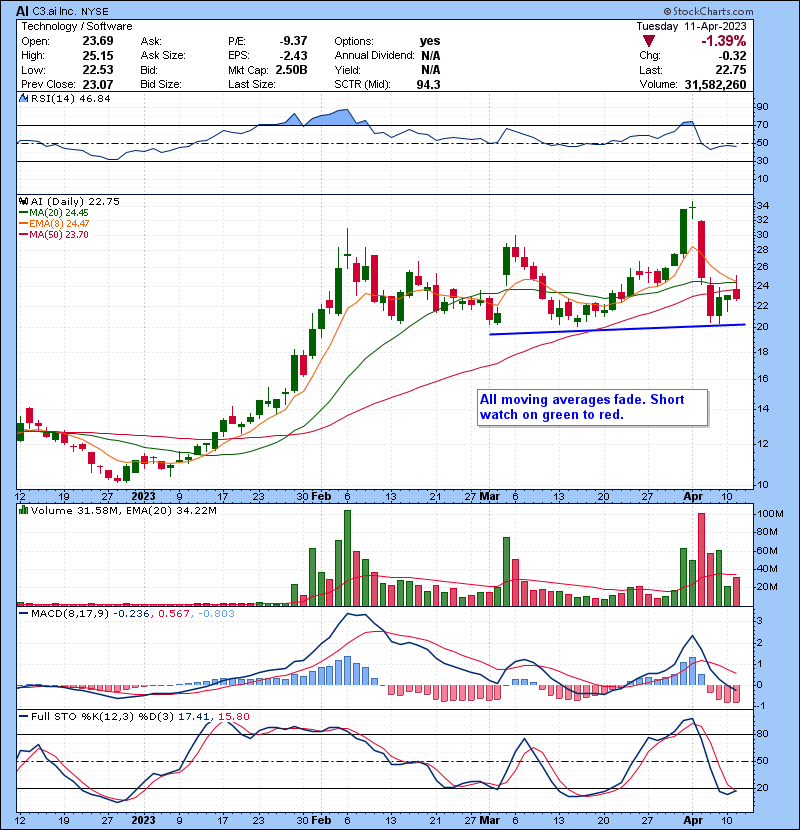Click the P/E value -9.37

click(x=293, y=41)
